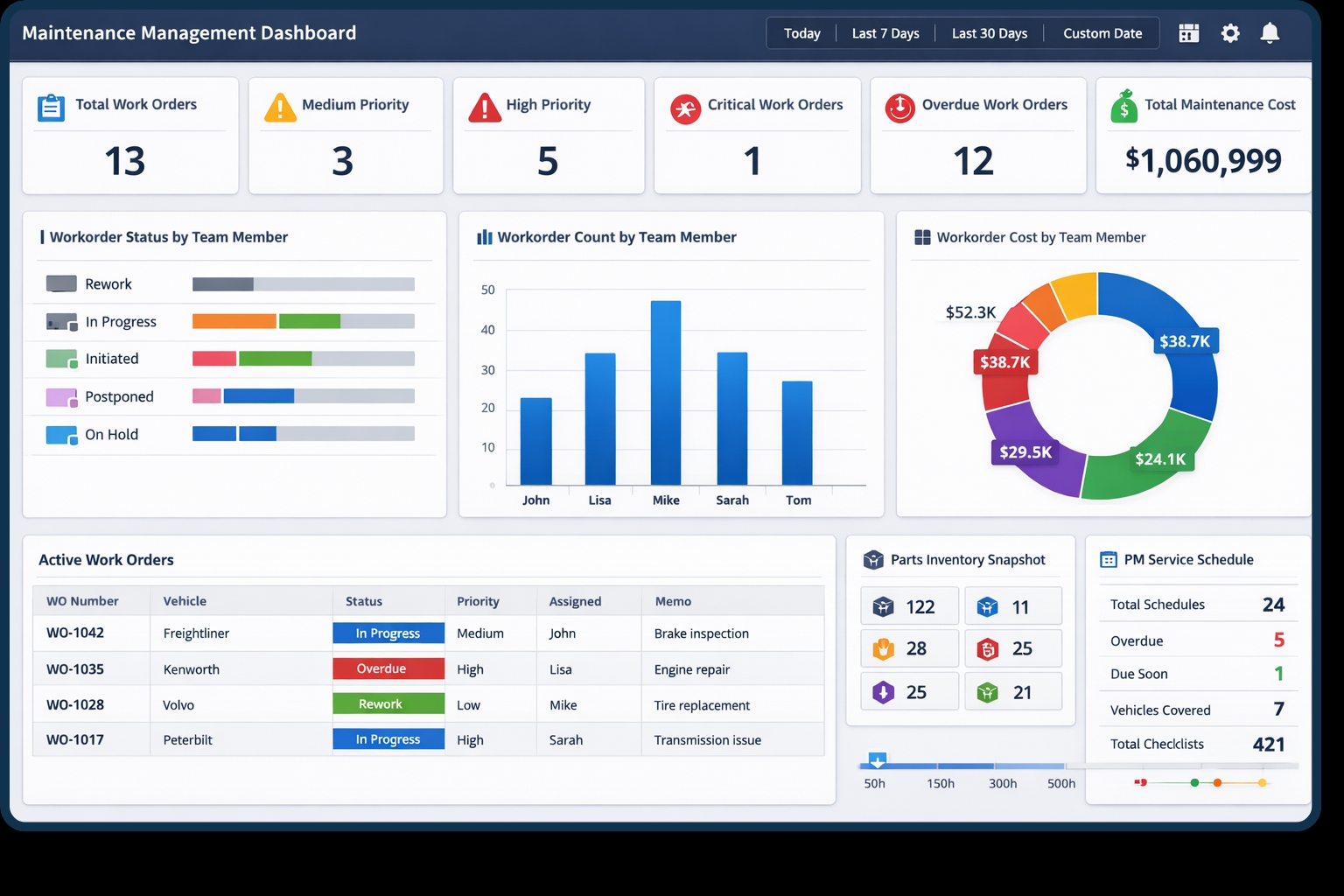Screen dimensions: 1344x896
Task: Click the Parts Inventory Snapshot box icon
Action: coord(873,559)
